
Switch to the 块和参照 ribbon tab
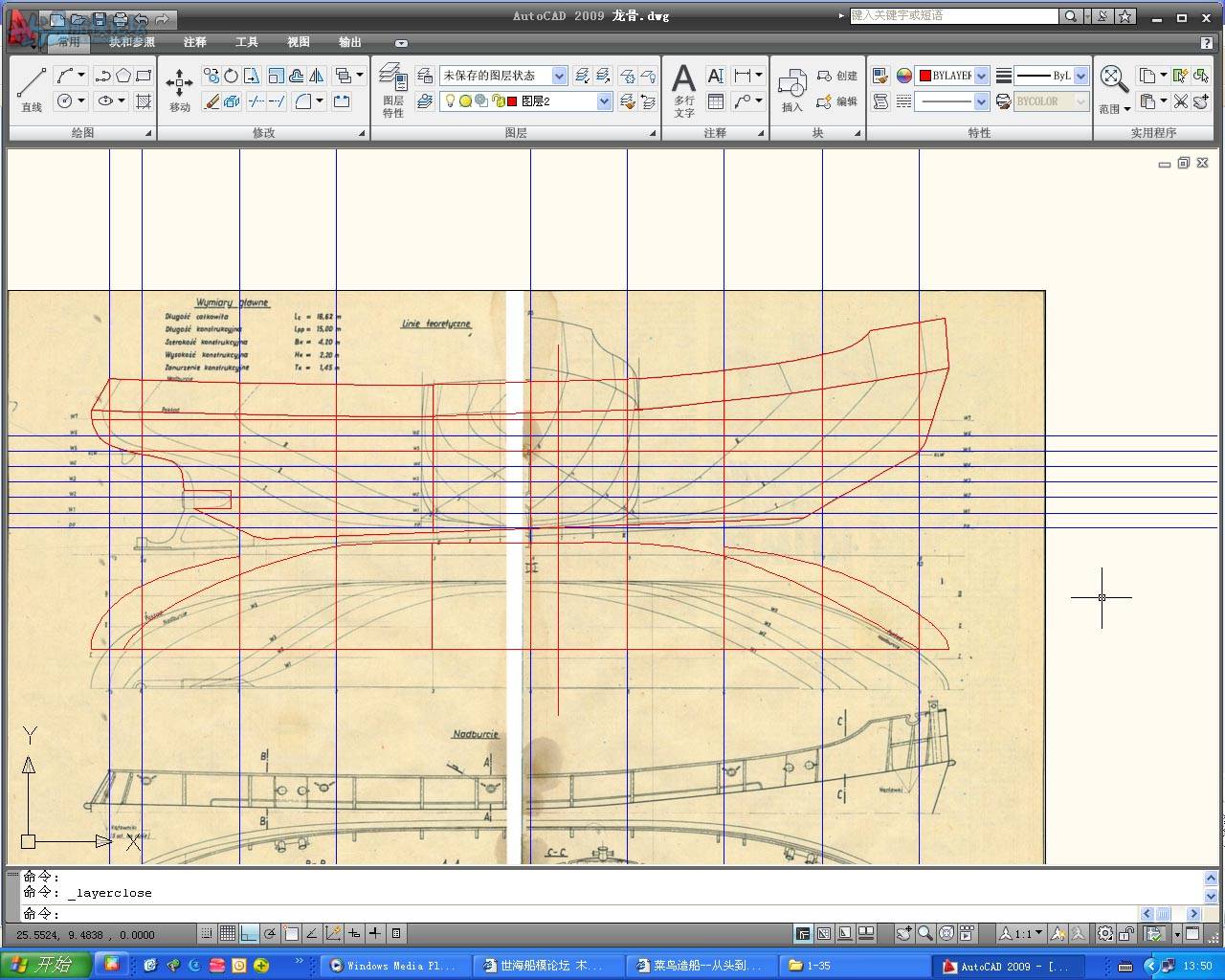tap(131, 42)
